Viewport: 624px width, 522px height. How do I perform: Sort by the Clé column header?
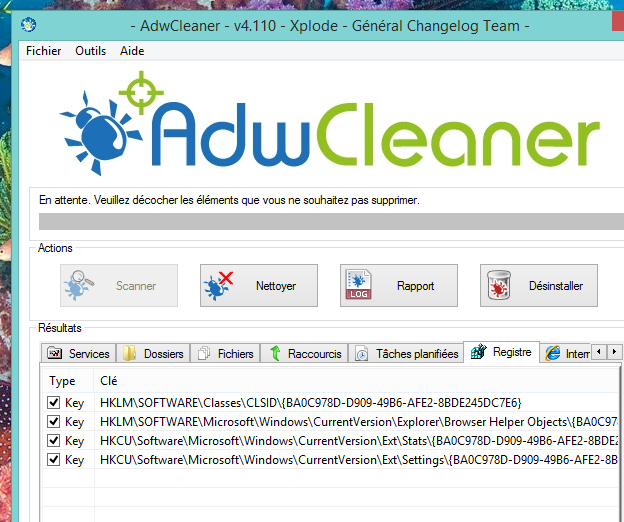pyautogui.click(x=356, y=381)
